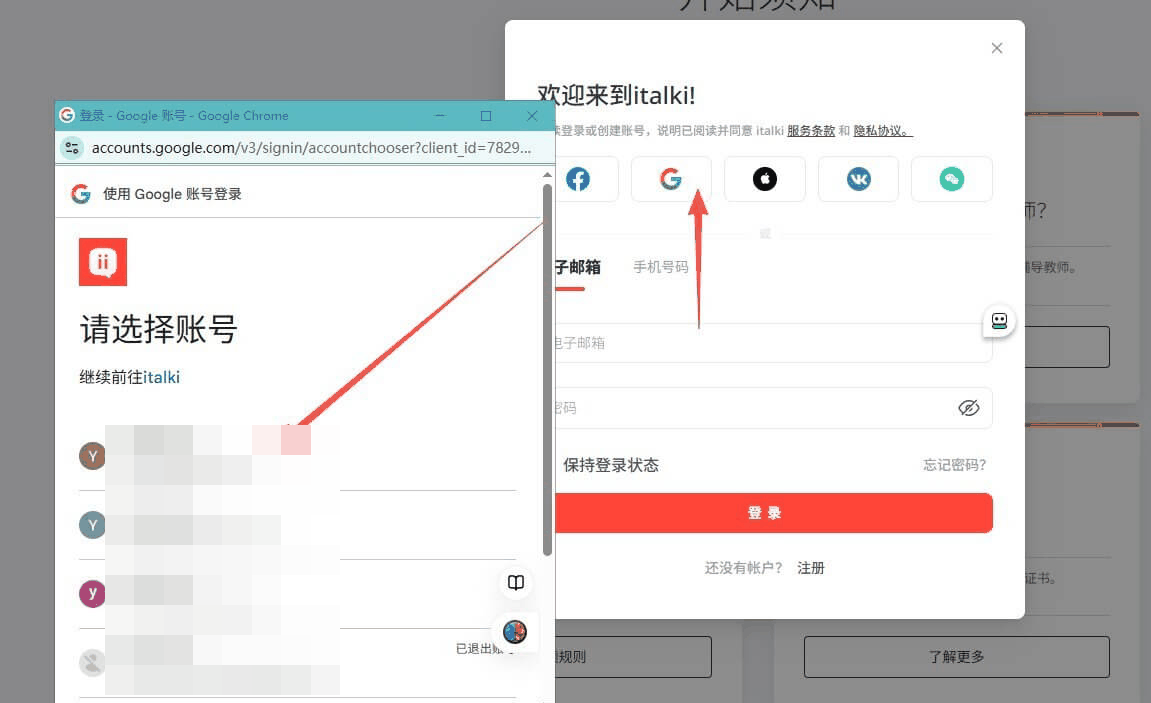This screenshot has height=703, width=1151.
Task: Focus the 密码 input field
Action: click(x=773, y=408)
